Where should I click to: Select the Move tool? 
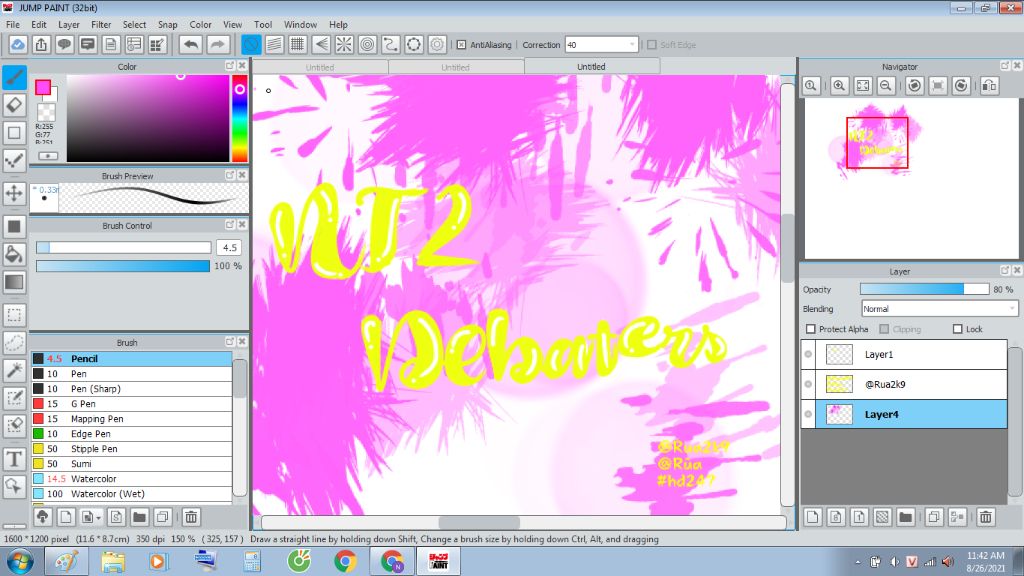coord(14,193)
